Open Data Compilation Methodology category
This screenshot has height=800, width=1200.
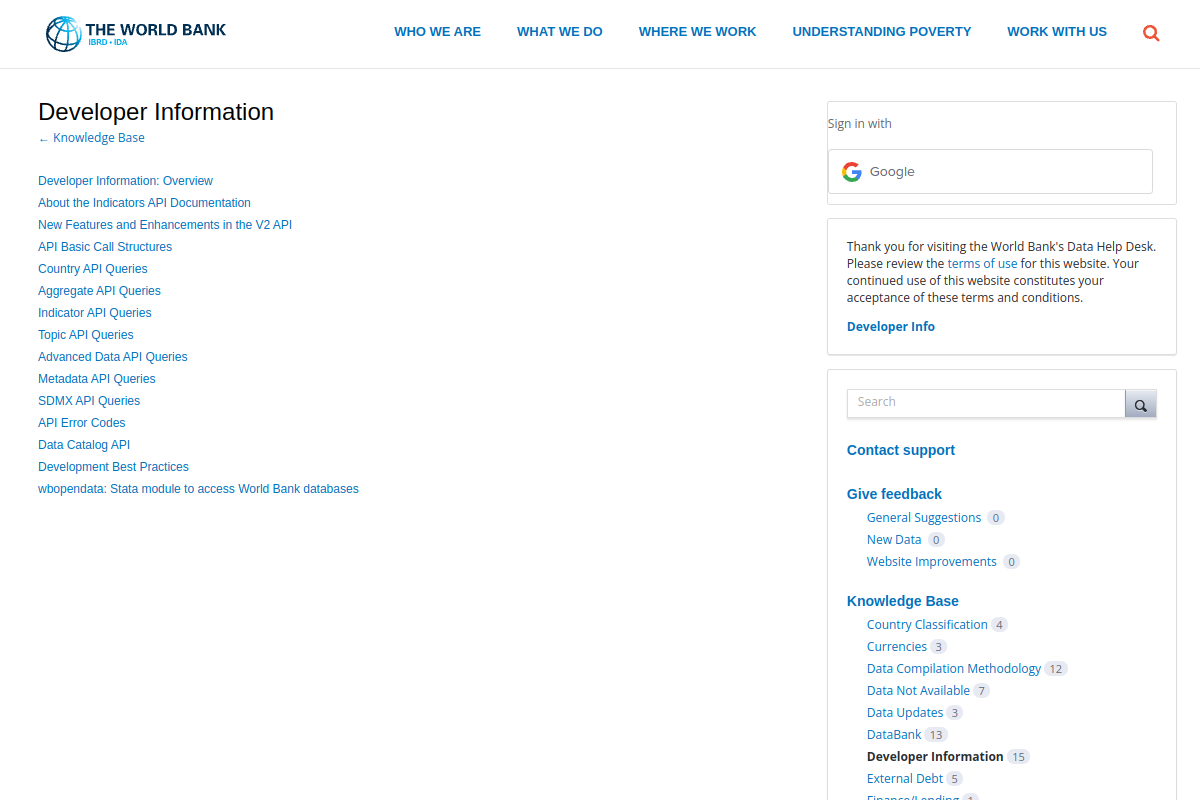(x=954, y=669)
